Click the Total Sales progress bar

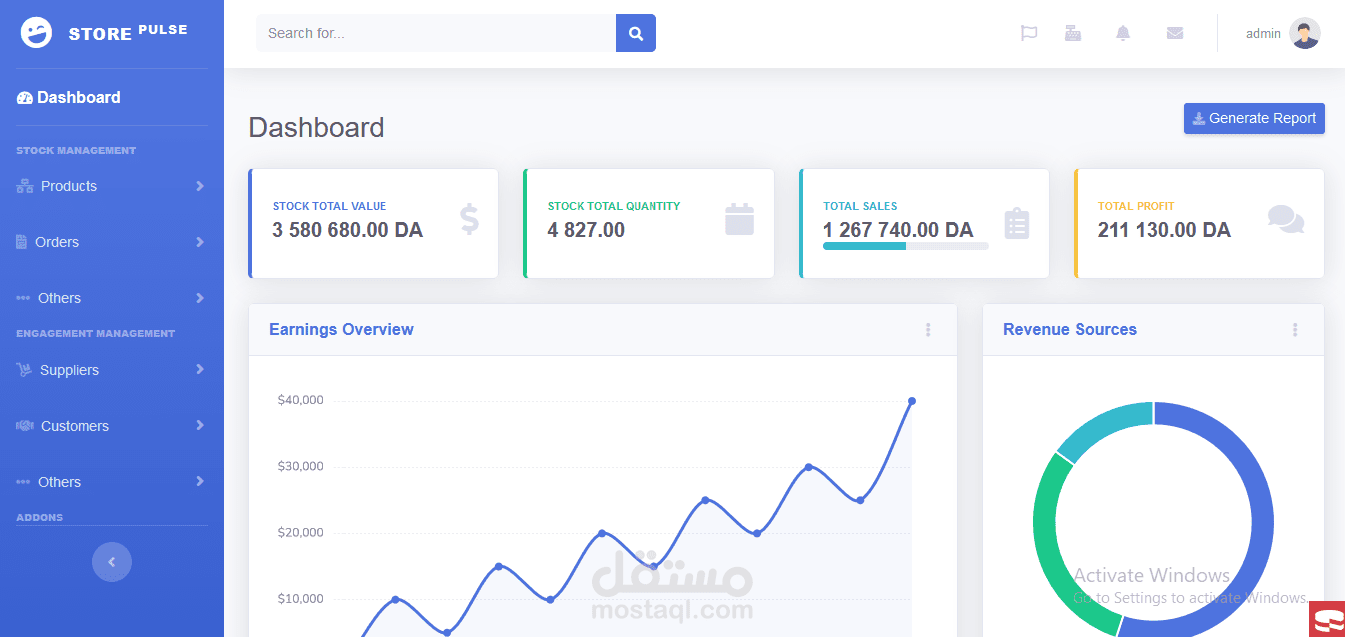pyautogui.click(x=906, y=246)
